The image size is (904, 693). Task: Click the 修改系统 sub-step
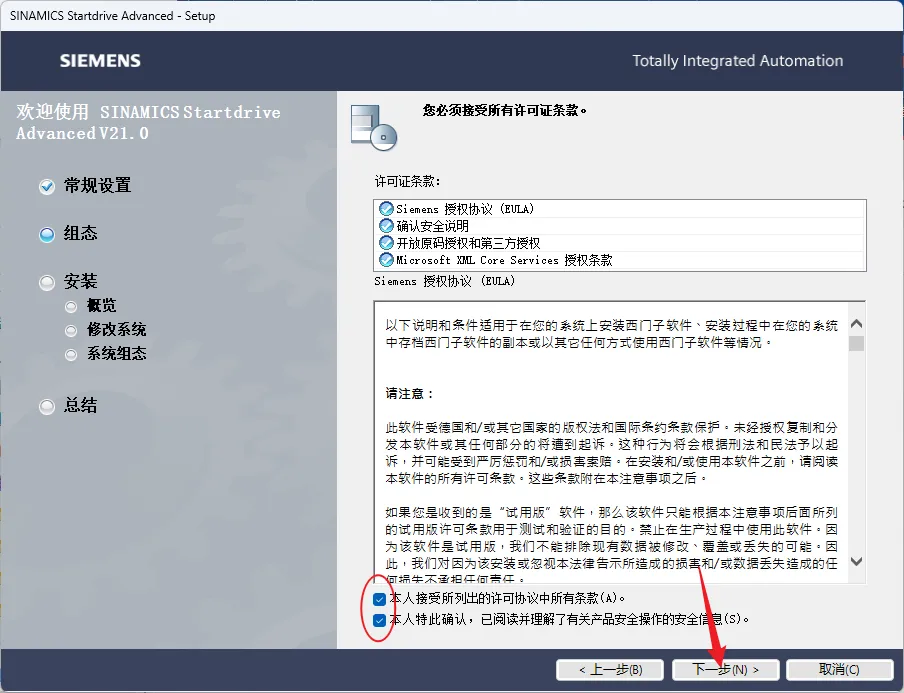point(116,329)
